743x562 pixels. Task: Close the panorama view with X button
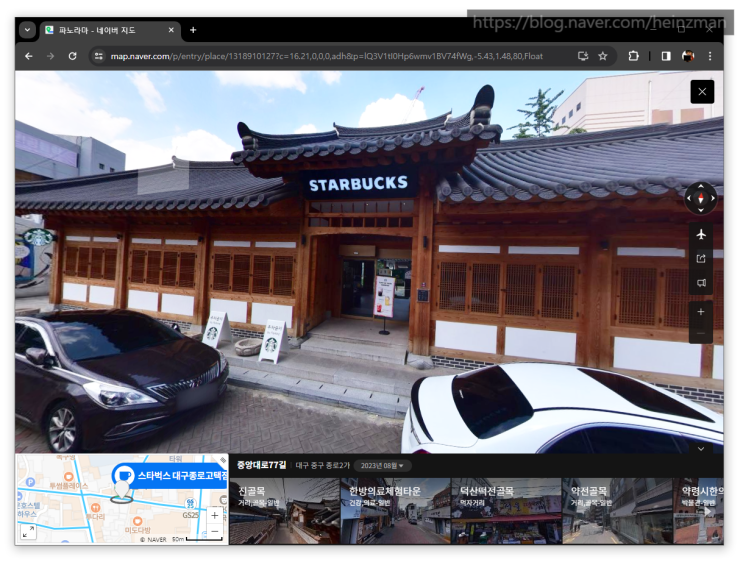coord(702,92)
